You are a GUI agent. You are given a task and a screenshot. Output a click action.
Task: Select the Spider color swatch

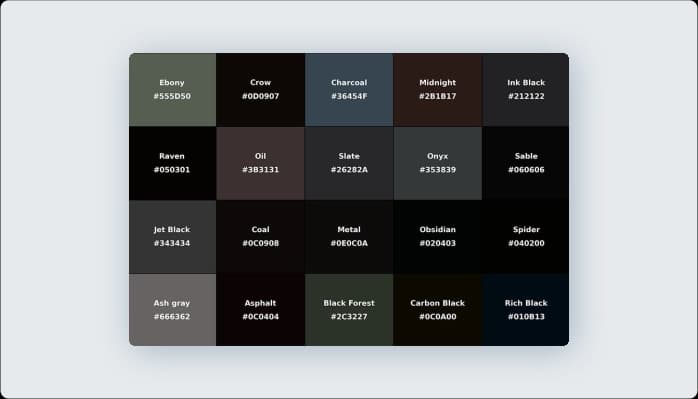click(x=526, y=236)
